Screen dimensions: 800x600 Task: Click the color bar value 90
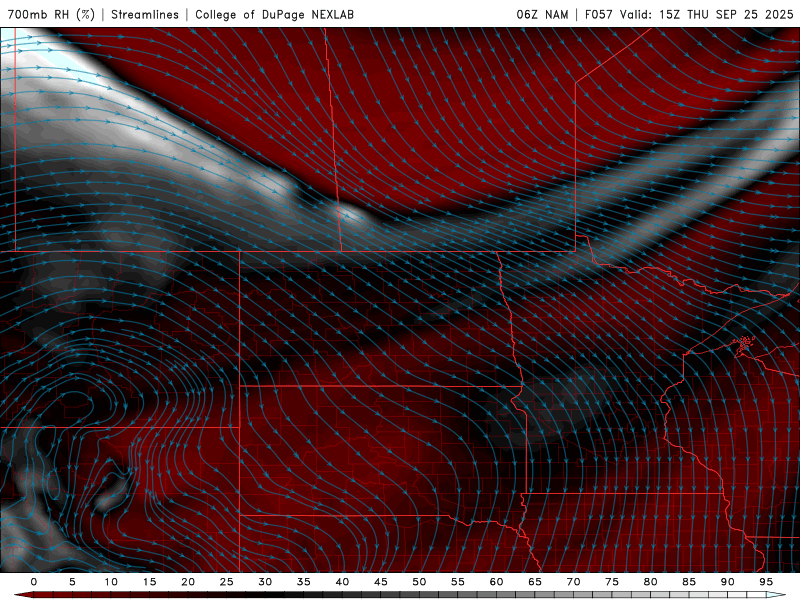pos(728,582)
